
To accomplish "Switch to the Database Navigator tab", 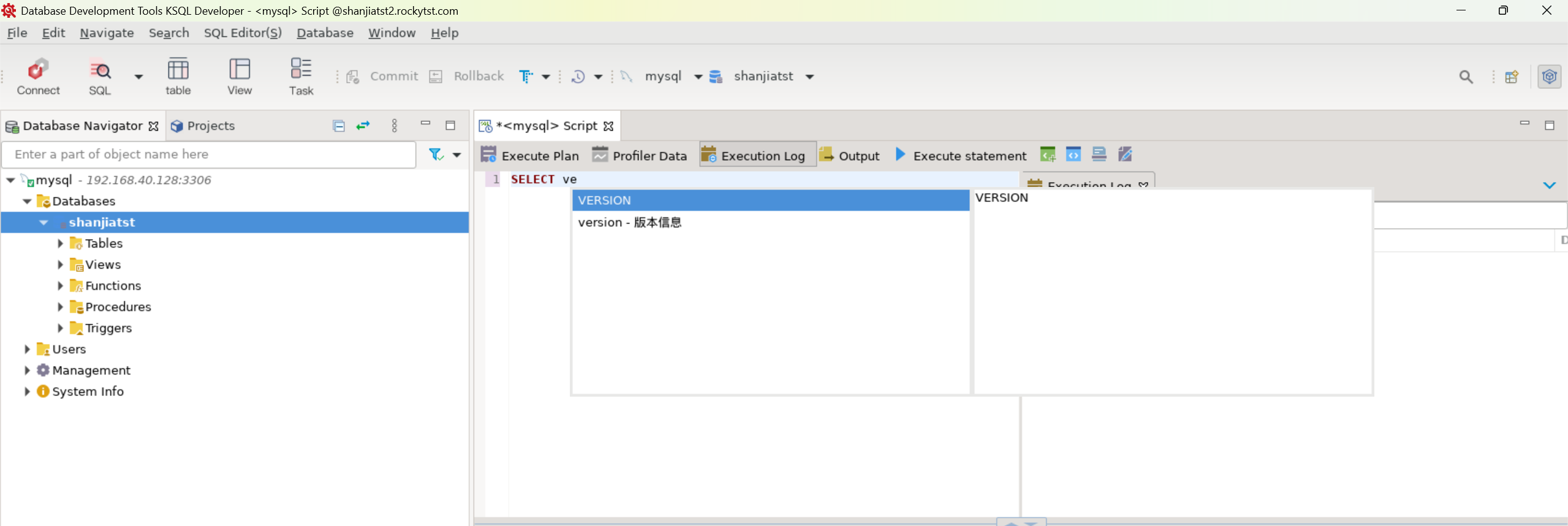I will (x=82, y=126).
